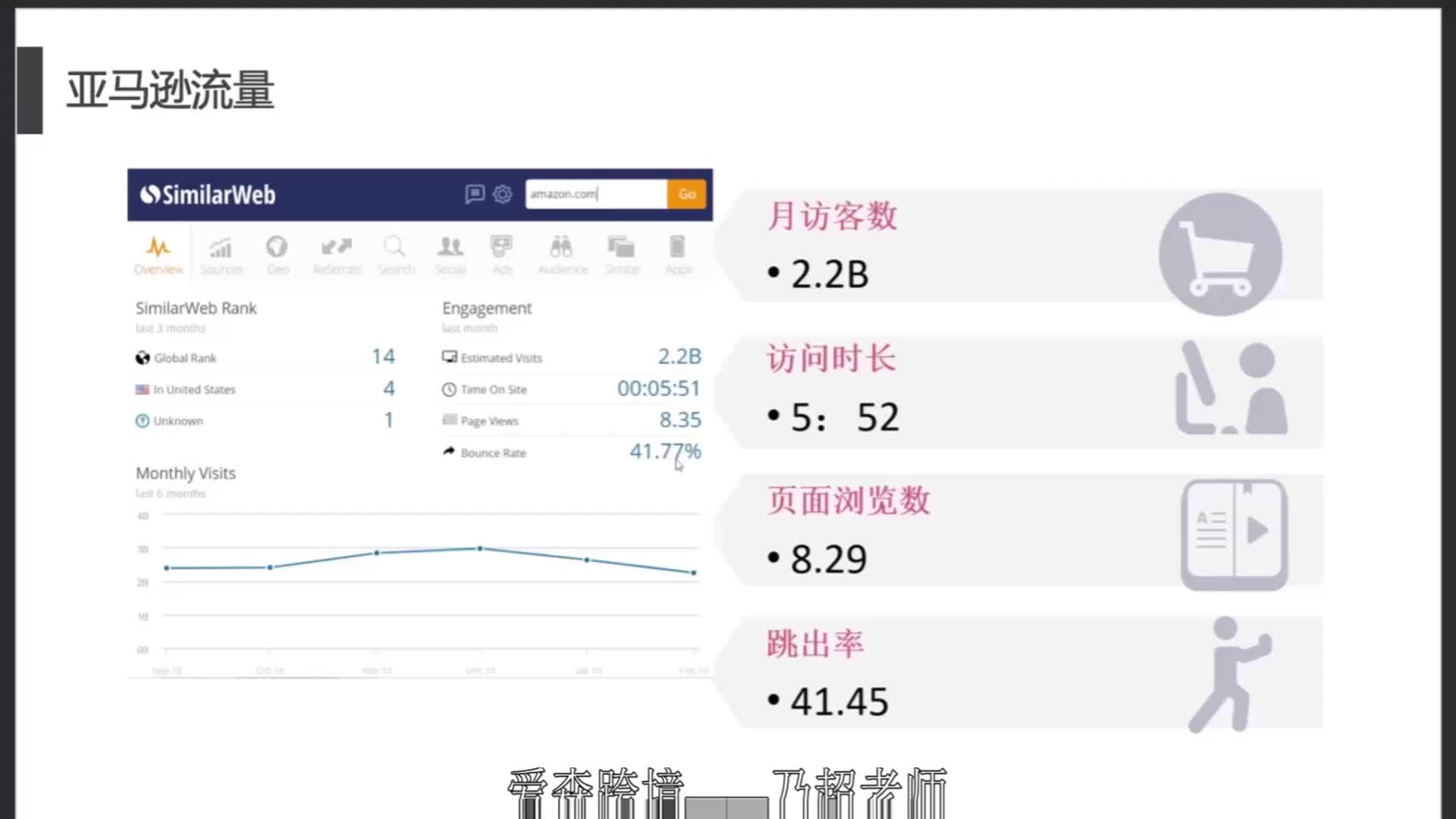Click the 月访客数 heading

tap(833, 216)
